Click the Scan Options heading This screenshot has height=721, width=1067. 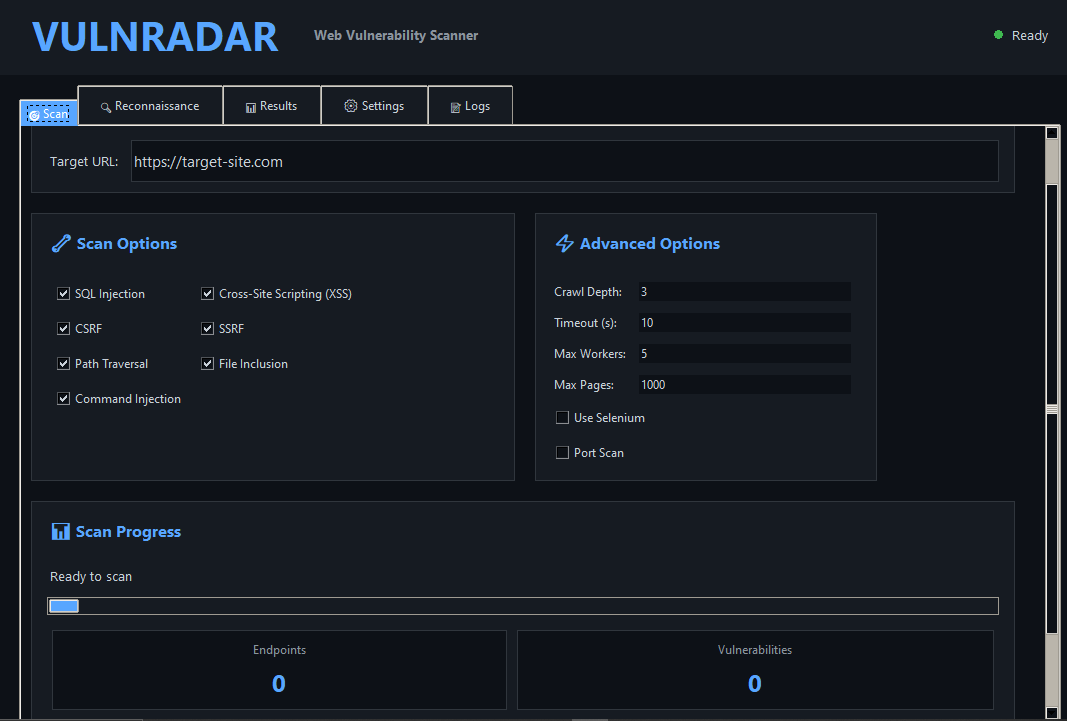[x=127, y=244]
